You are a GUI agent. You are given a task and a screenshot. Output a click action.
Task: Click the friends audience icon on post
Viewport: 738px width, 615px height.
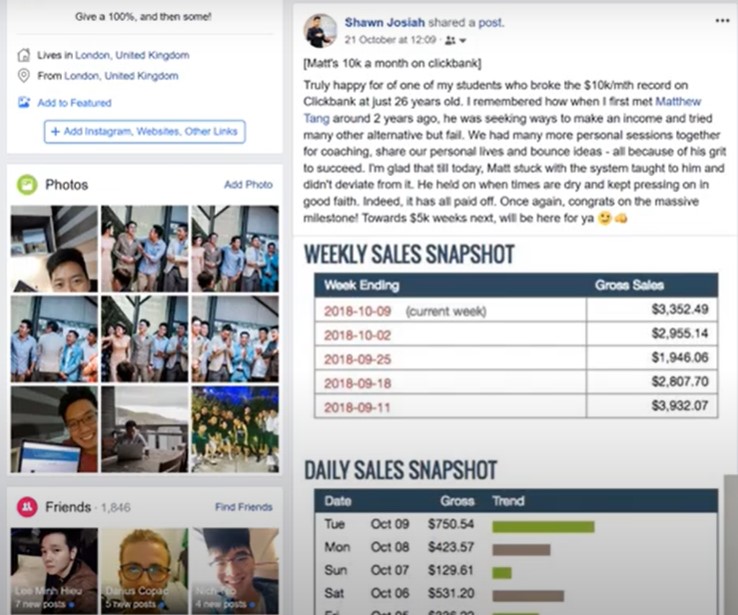tap(450, 40)
